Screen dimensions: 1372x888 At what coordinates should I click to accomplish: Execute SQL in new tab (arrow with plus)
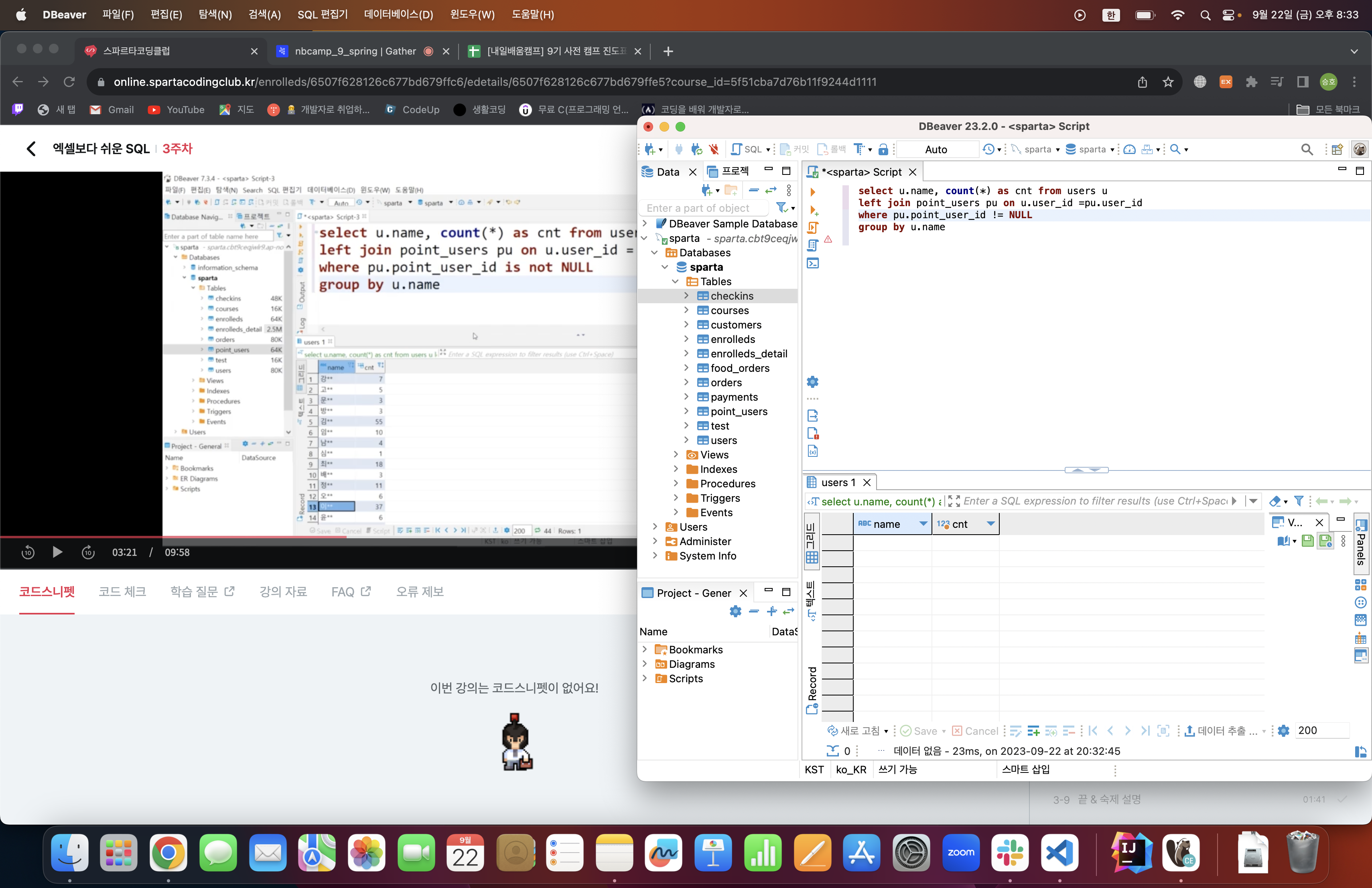814,210
